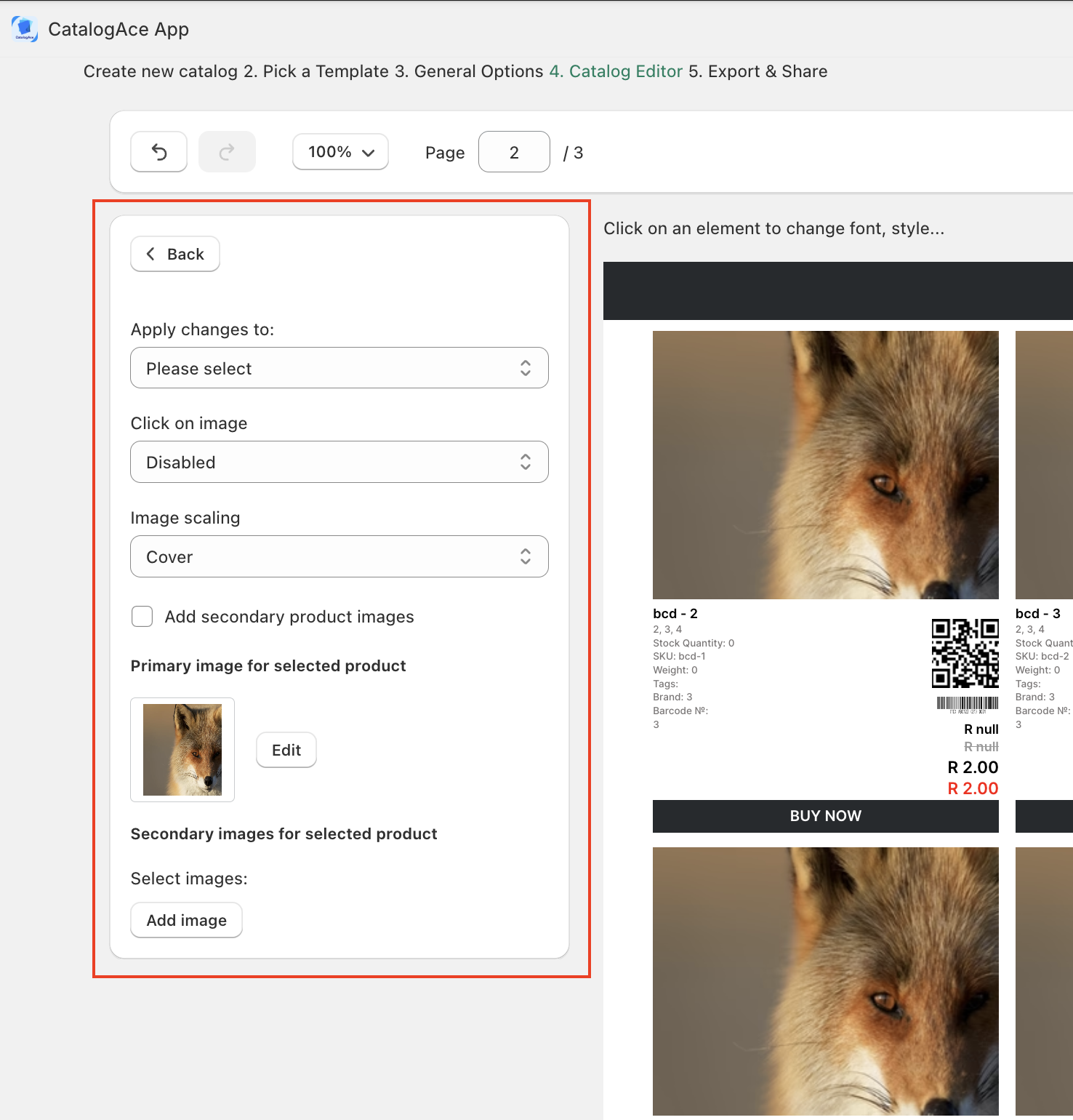Viewport: 1073px width, 1120px height.
Task: Click the barcode under the QR code
Action: 967,704
